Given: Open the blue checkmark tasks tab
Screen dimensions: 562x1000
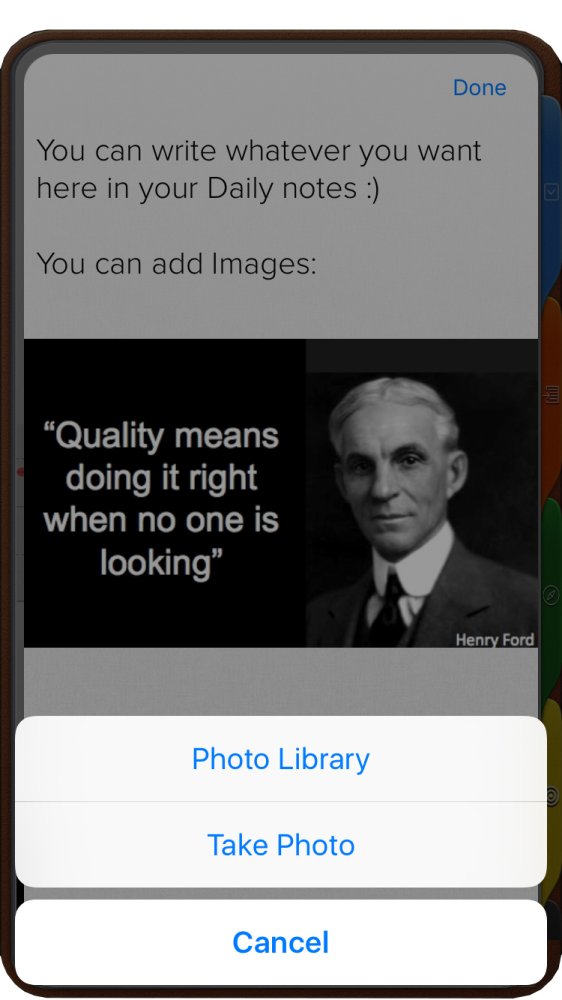Looking at the screenshot, I should (551, 191).
